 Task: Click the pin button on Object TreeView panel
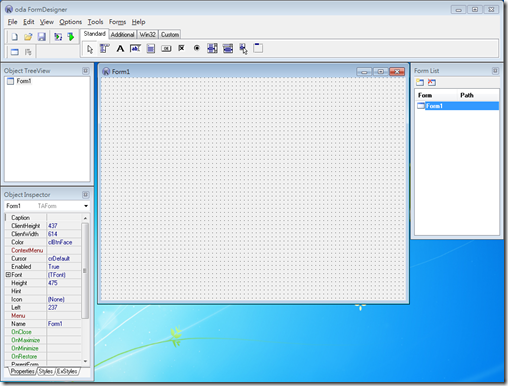[x=86, y=71]
